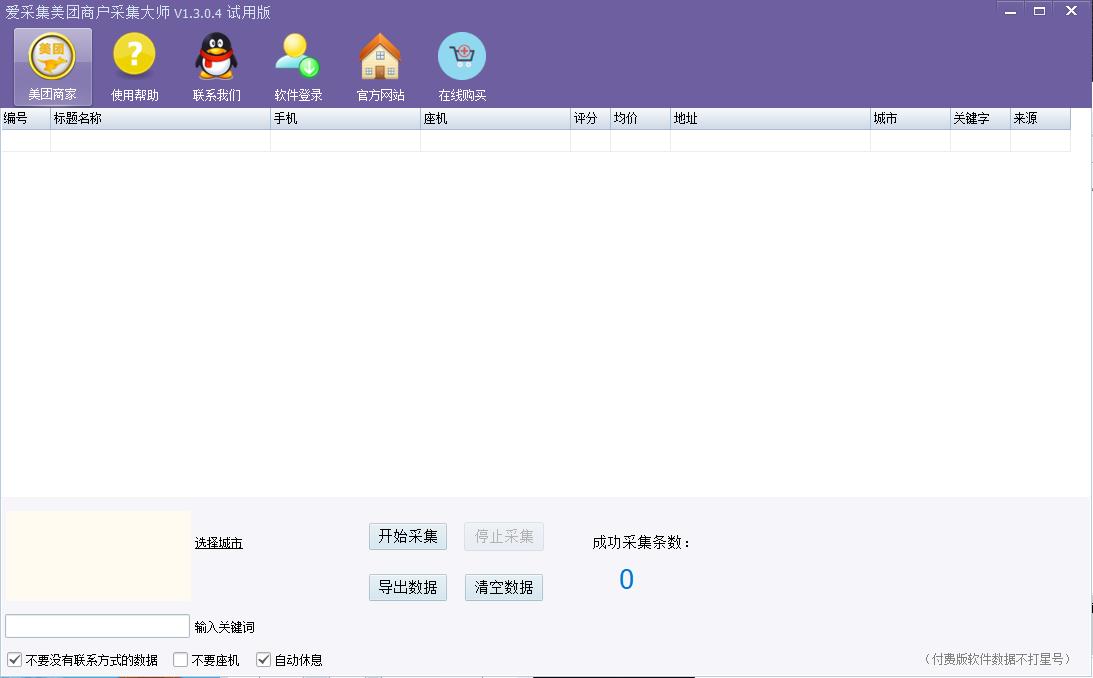Sort by 标题名称 column header

pyautogui.click(x=160, y=118)
